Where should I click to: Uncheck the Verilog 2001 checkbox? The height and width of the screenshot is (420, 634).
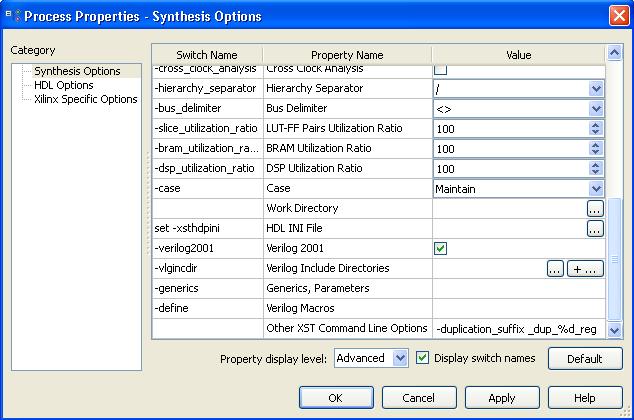click(440, 249)
